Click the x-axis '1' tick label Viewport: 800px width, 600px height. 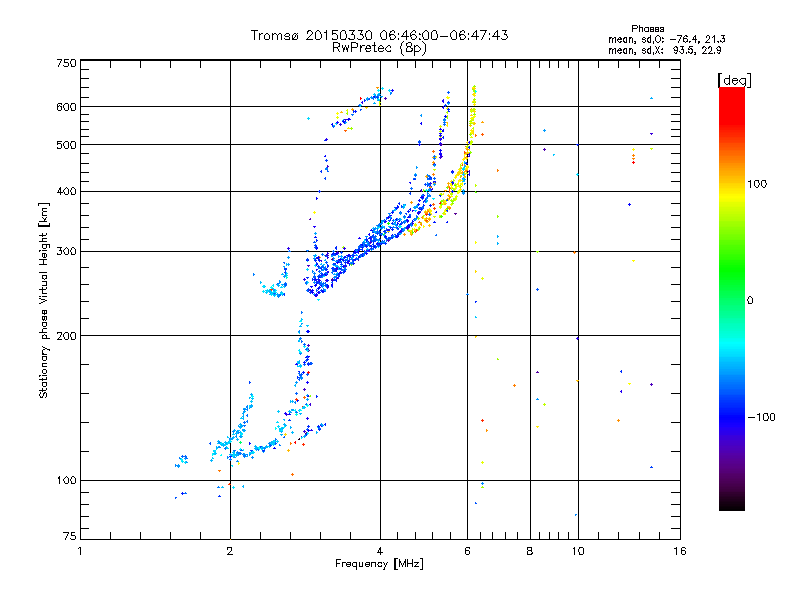click(x=80, y=551)
